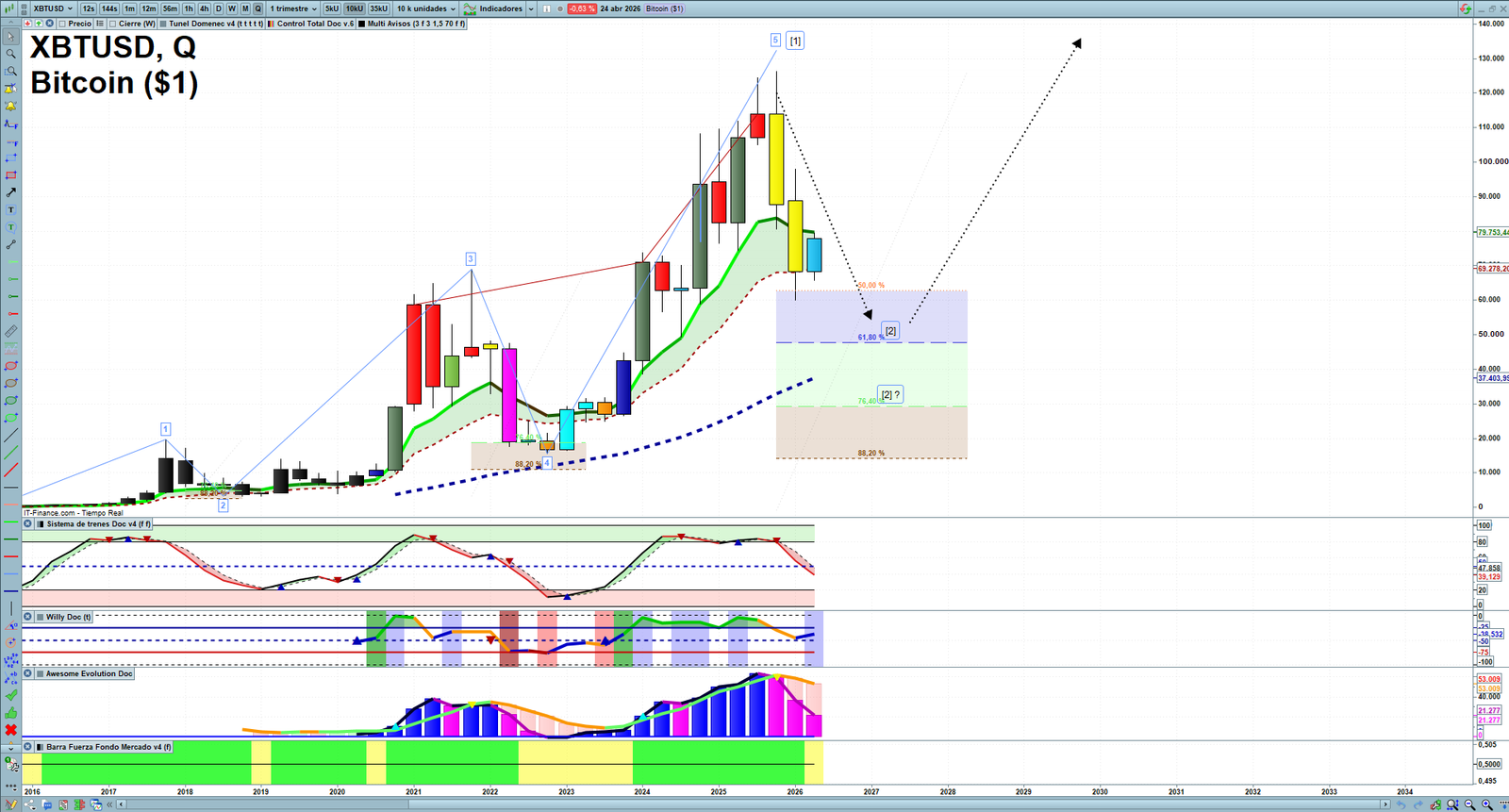Click the Awesome Evolution Doc label
The width and height of the screenshot is (1509, 812).
(x=90, y=673)
